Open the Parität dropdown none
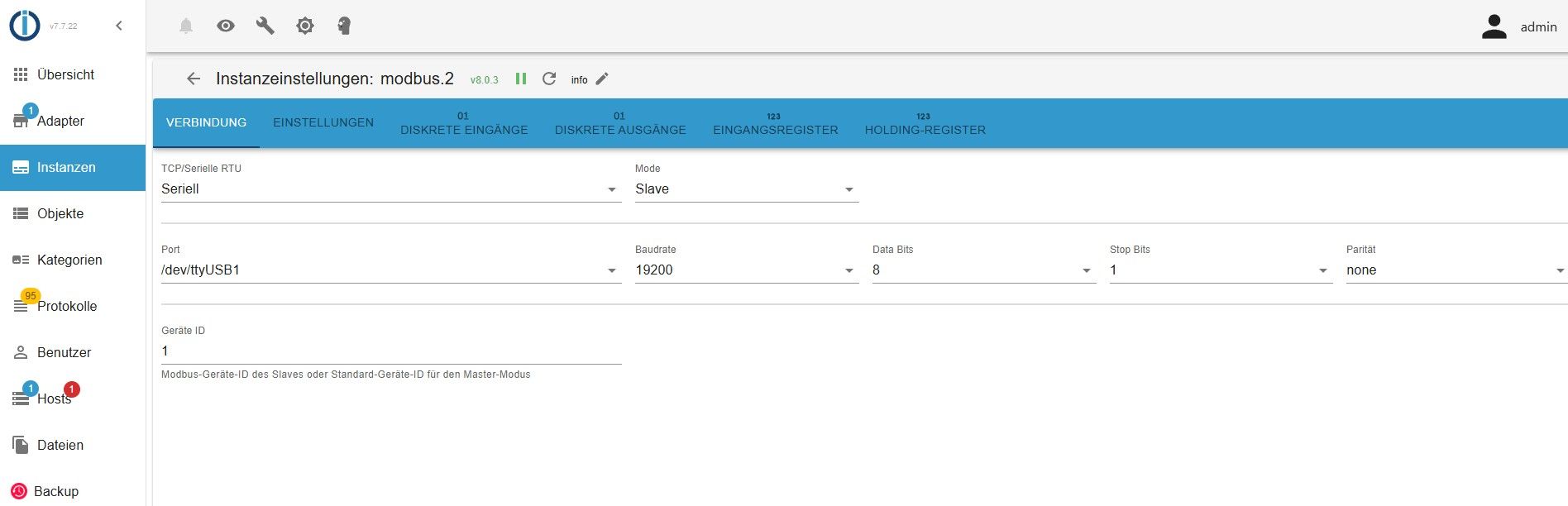1568x506 pixels. click(x=1457, y=270)
